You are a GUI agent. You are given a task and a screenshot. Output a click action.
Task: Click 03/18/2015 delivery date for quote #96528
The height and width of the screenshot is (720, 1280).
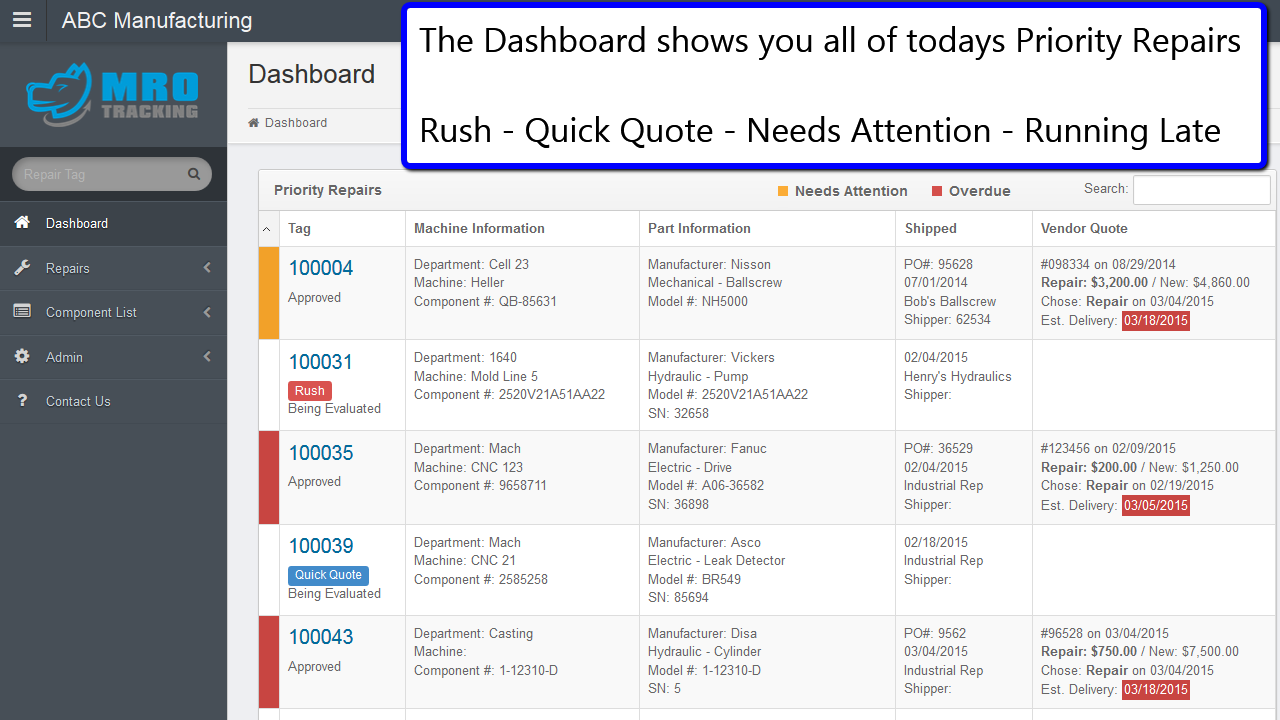pyautogui.click(x=1156, y=690)
